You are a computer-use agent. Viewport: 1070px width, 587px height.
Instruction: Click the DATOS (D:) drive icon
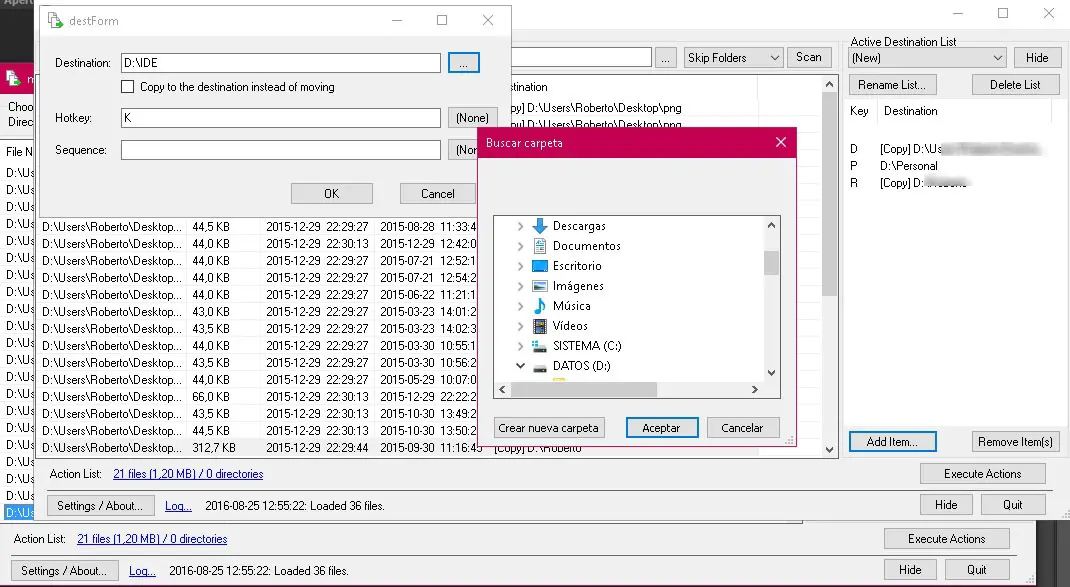point(540,367)
